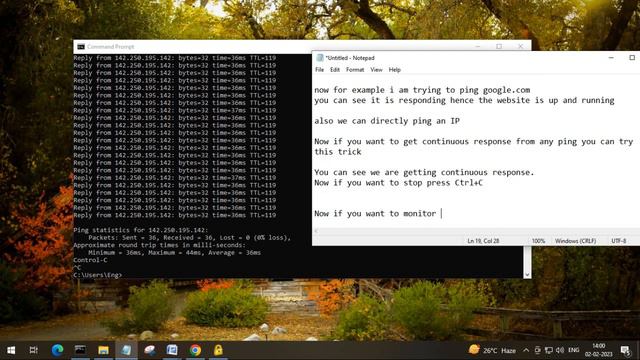Click the Notepad horizontal scrollbar left arrow
The width and height of the screenshot is (640, 360).
point(316,231)
